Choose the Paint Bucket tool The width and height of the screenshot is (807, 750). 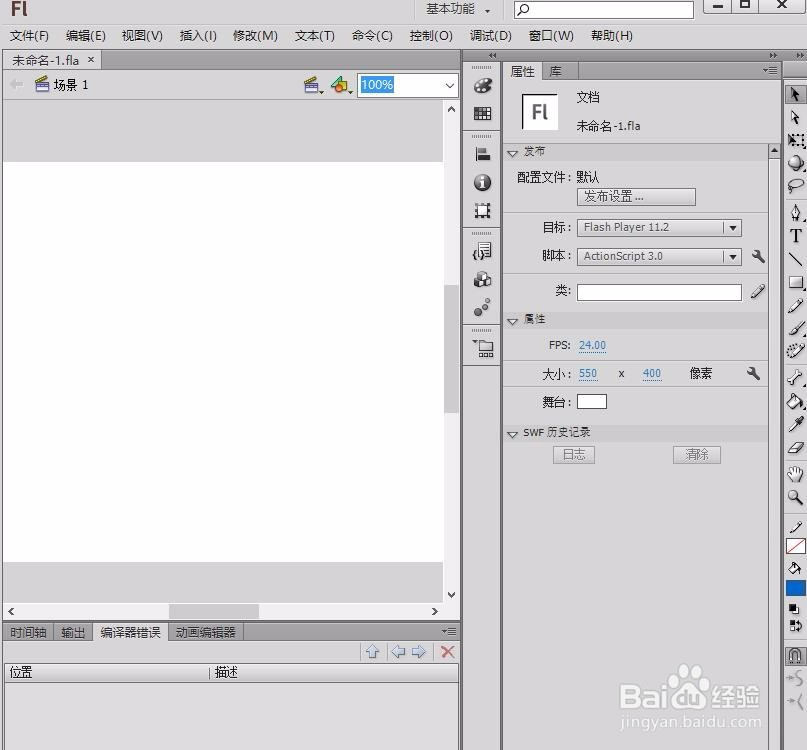coord(796,401)
